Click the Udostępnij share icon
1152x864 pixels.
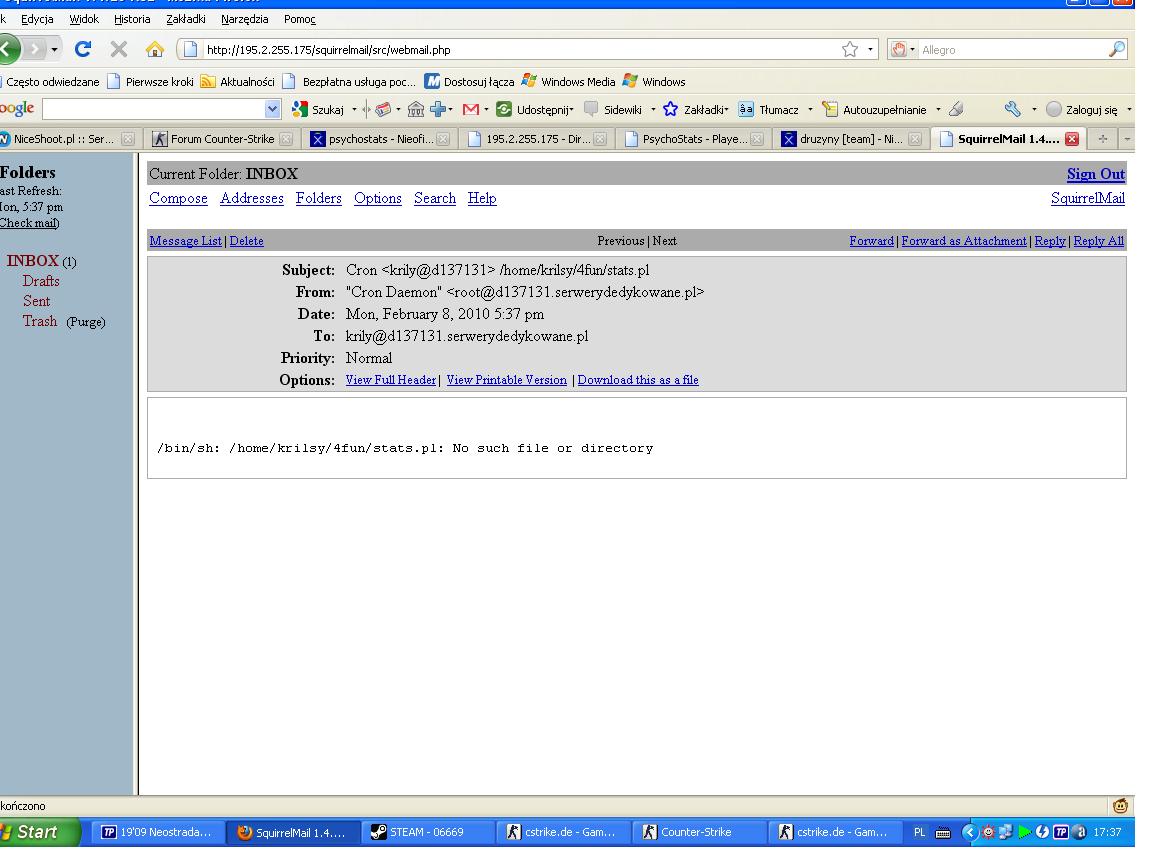504,109
